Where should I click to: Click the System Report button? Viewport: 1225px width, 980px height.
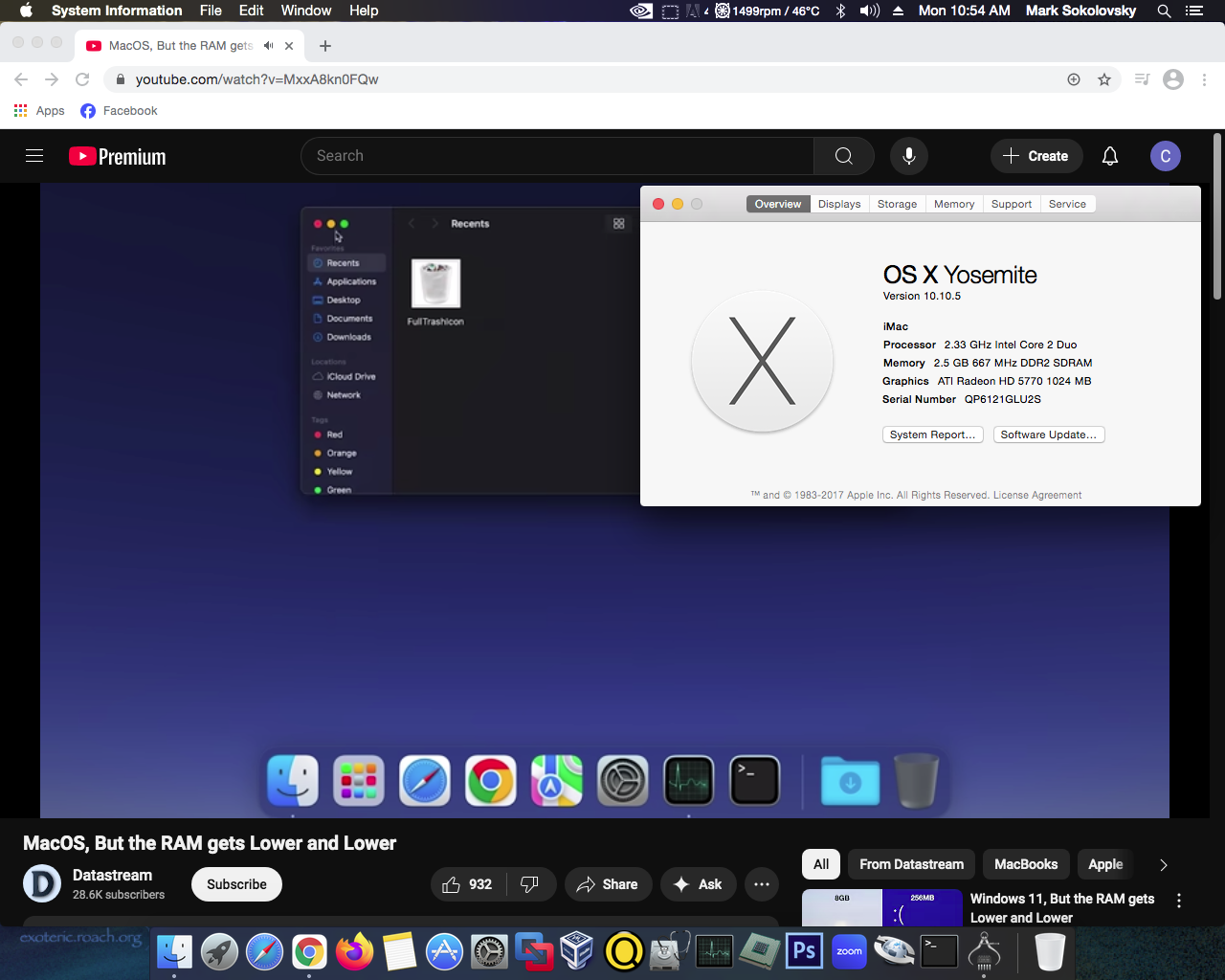point(932,434)
